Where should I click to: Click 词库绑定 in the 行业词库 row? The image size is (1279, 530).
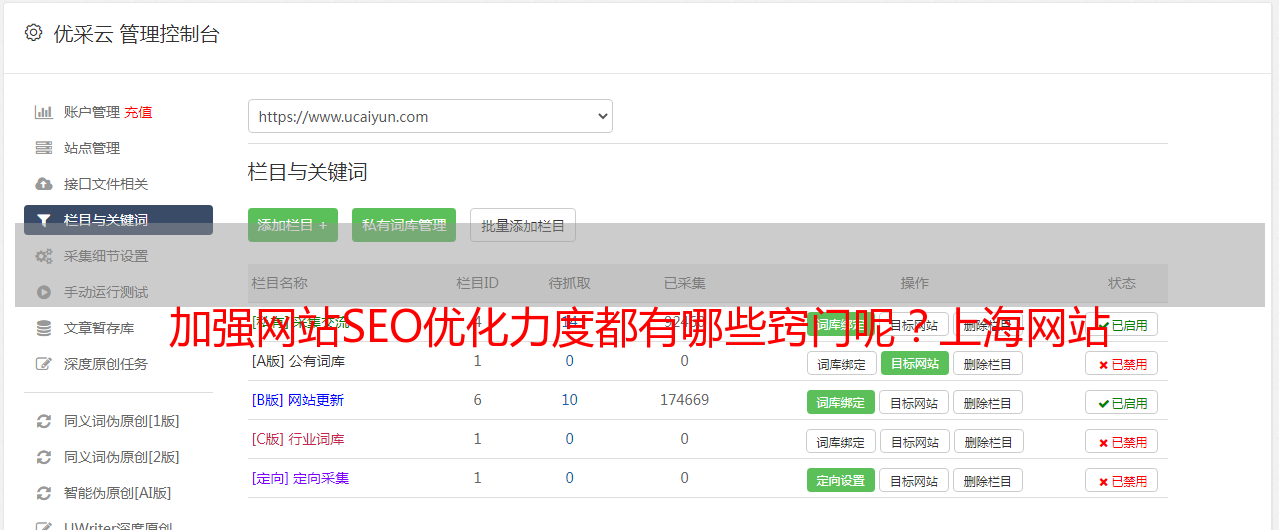tap(841, 441)
